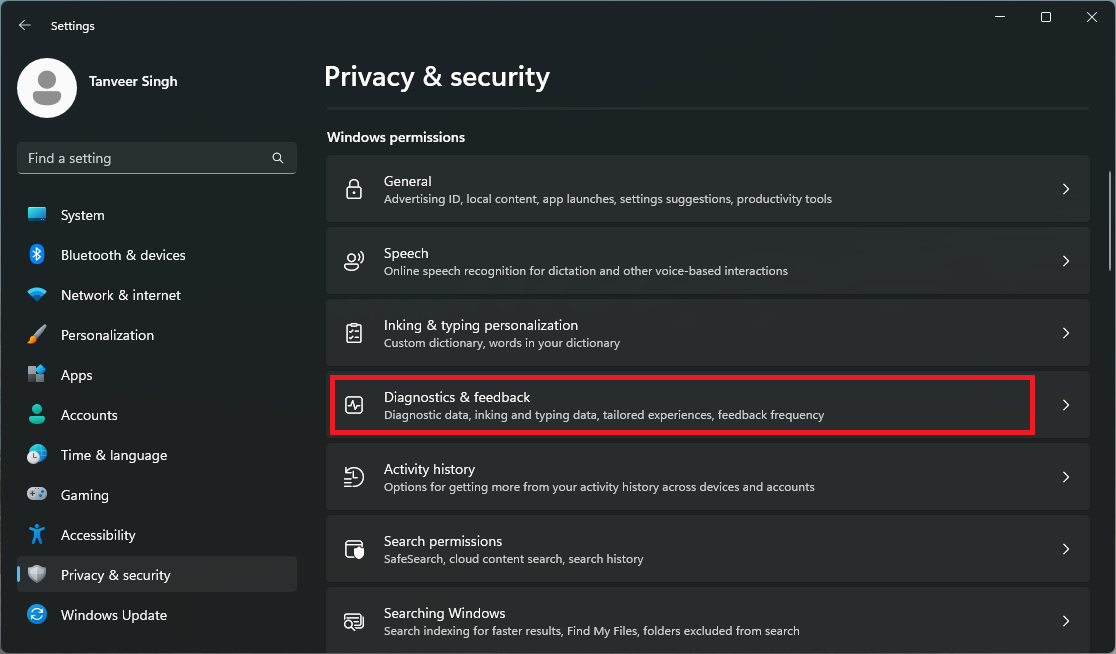Click the System icon in the sidebar
The height and width of the screenshot is (654, 1116).
(36, 215)
